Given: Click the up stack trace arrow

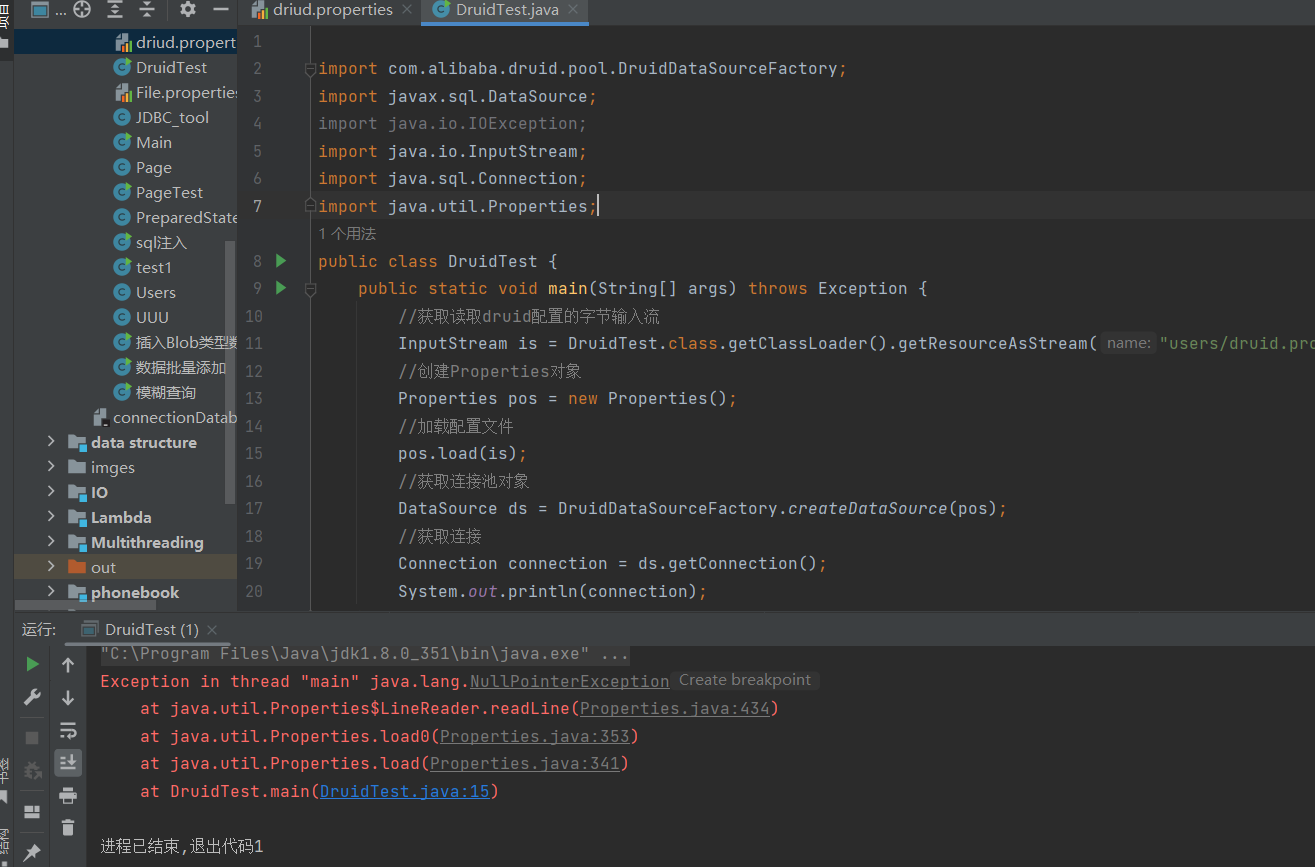Looking at the screenshot, I should coord(68,664).
